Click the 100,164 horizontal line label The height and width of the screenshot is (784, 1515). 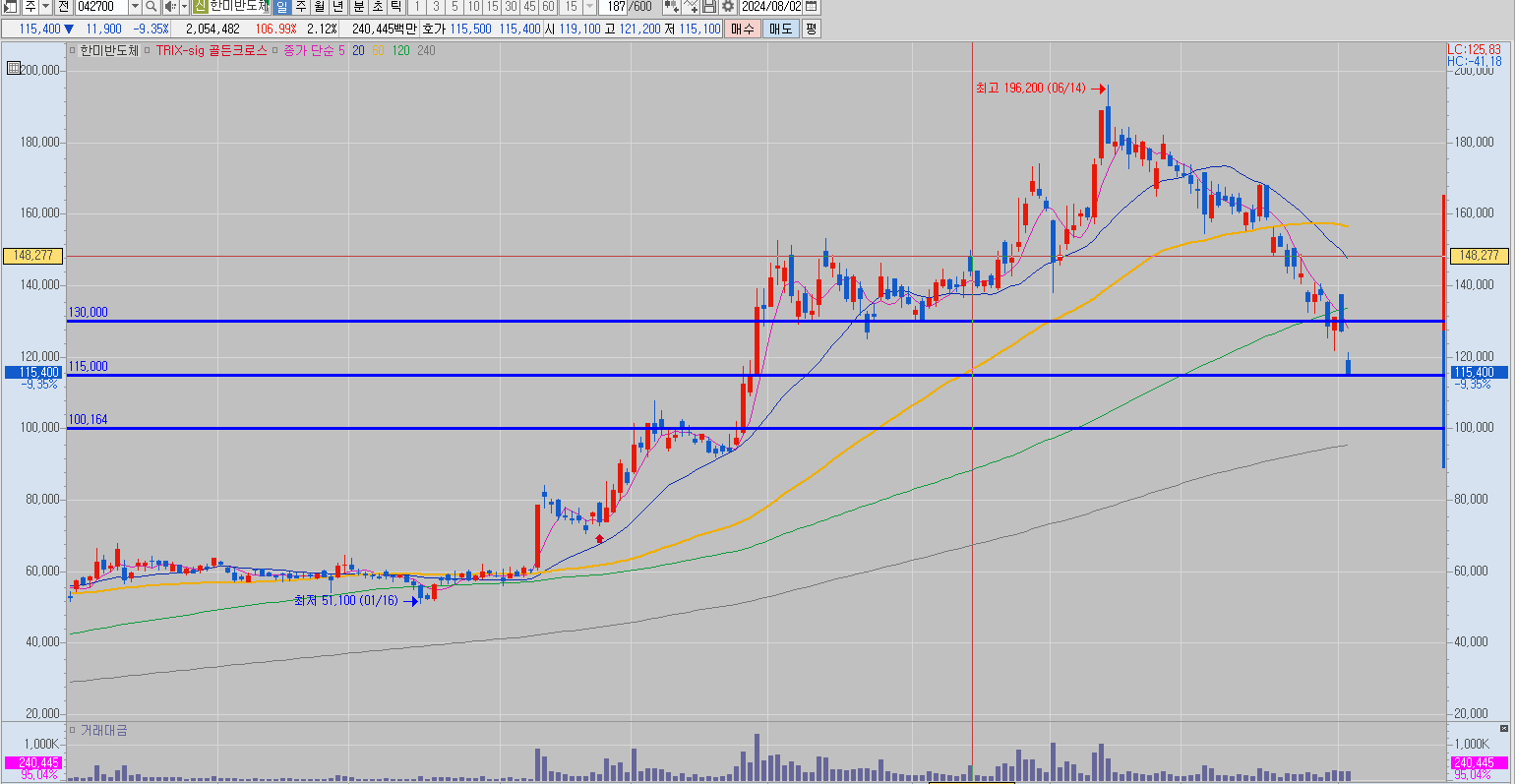[x=88, y=420]
